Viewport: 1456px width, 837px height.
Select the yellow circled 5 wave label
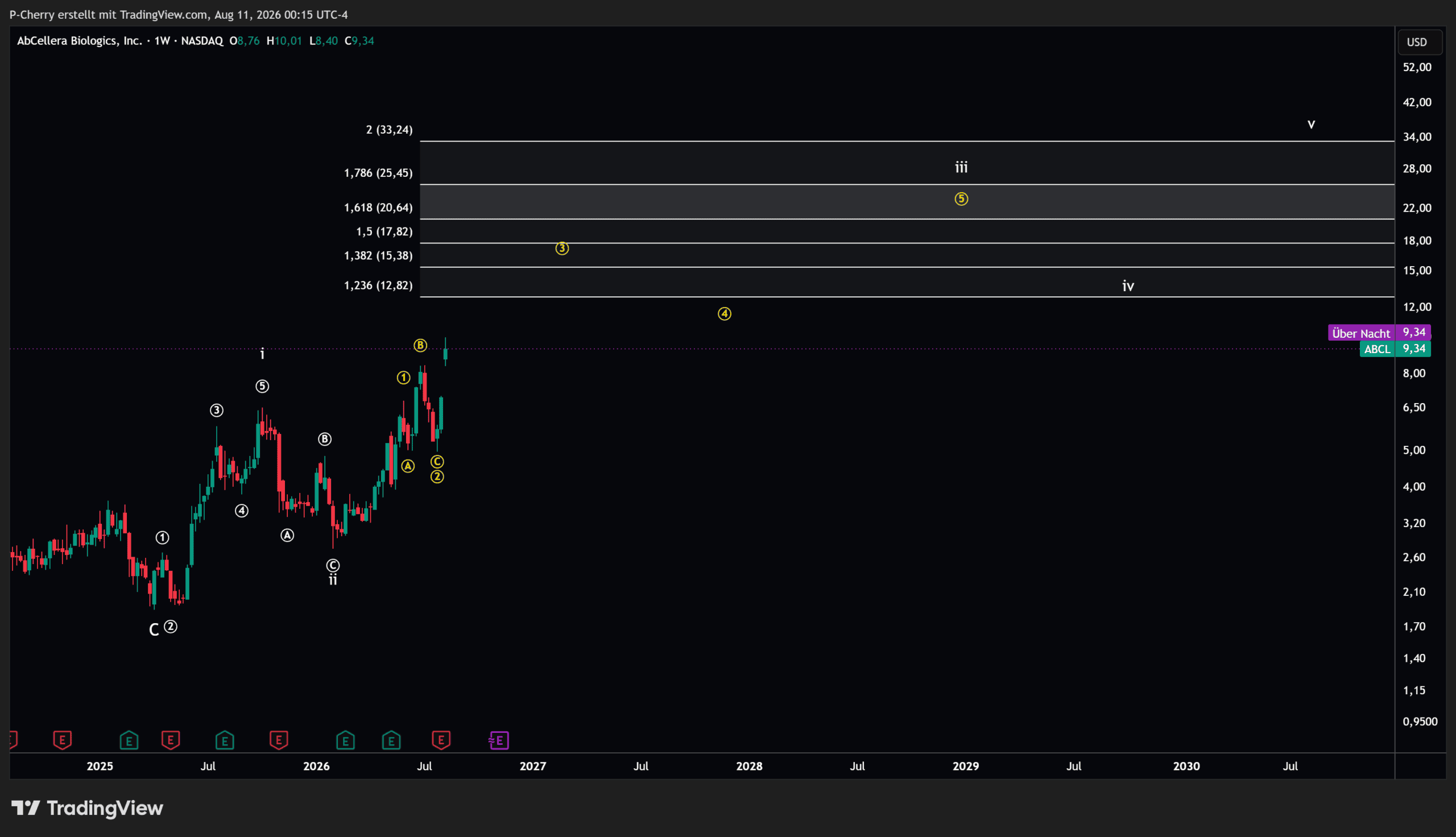[x=961, y=199]
